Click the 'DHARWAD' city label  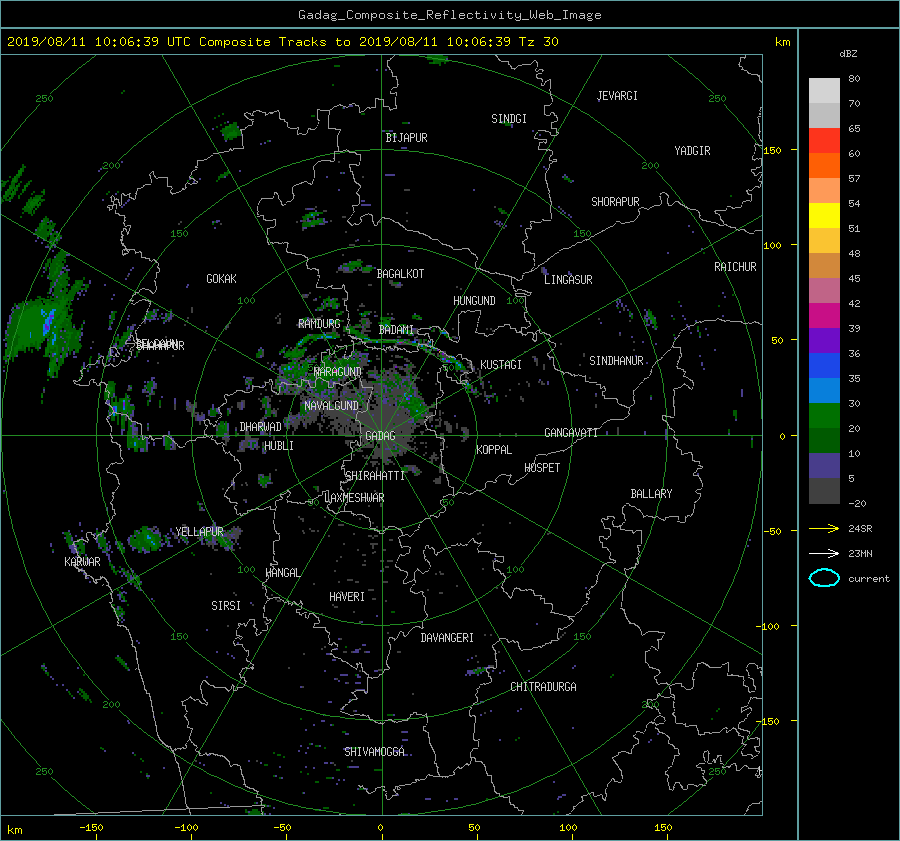tap(261, 427)
